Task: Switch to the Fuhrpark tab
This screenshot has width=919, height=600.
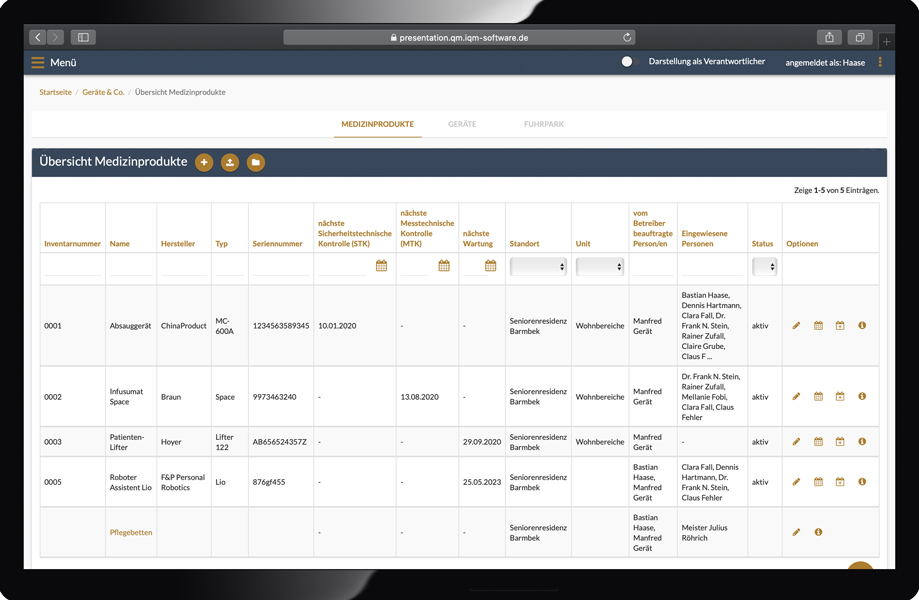Action: 544,124
